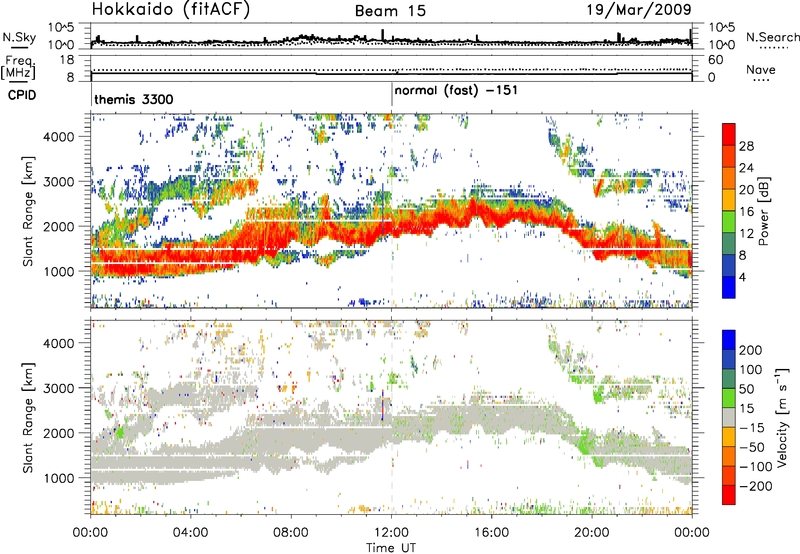Screen dimensions: 800x554
Task: Click the '12' power colorbar label
Action: coord(746,234)
